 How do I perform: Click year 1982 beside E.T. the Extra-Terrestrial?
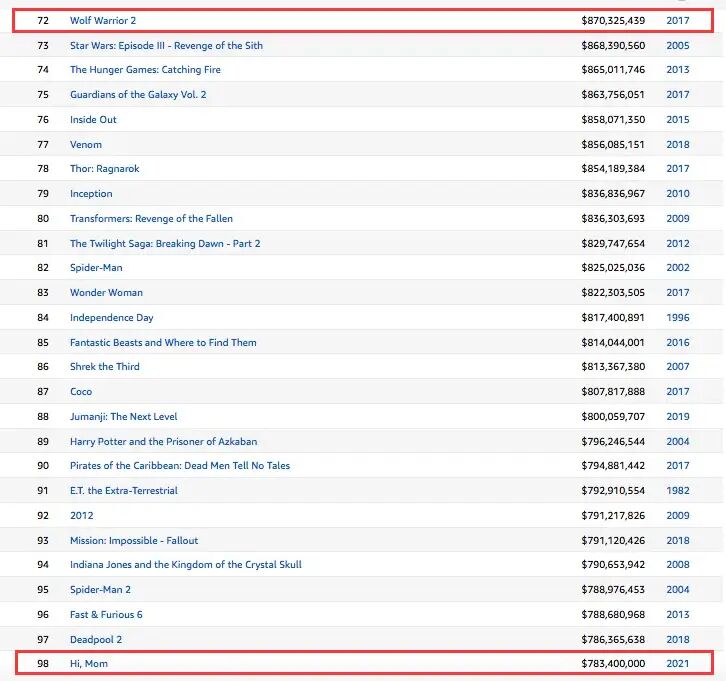pyautogui.click(x=678, y=490)
